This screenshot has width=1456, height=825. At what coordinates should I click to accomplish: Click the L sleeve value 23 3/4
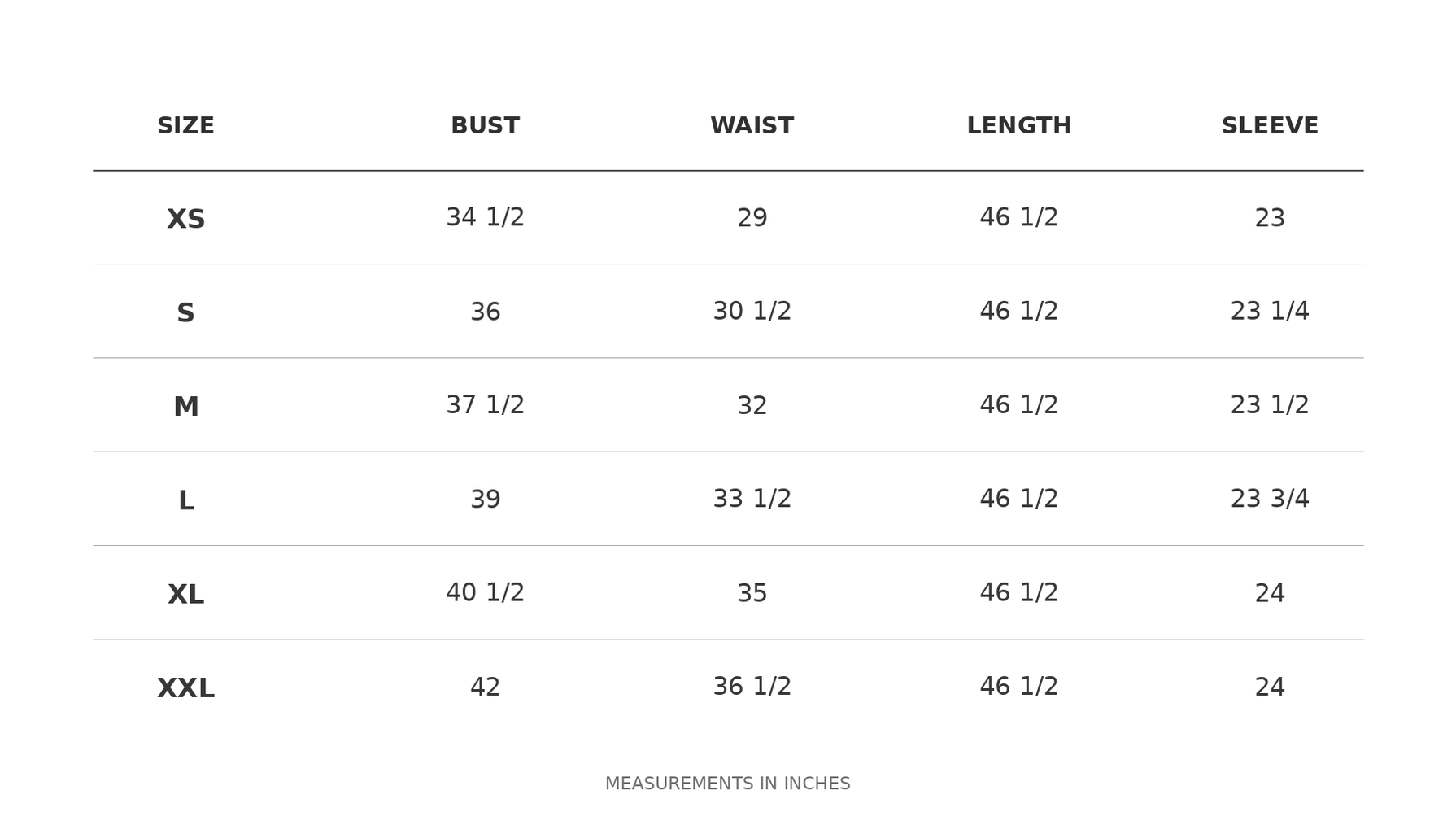pos(1270,499)
